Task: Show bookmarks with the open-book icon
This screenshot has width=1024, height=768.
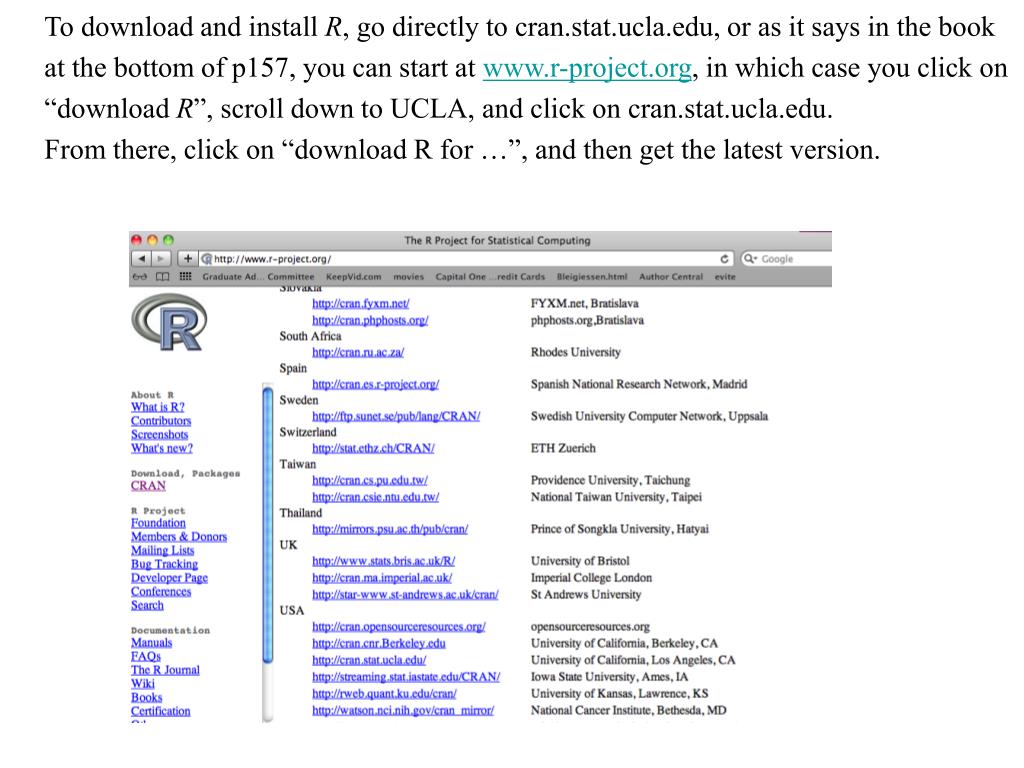Action: pos(163,277)
